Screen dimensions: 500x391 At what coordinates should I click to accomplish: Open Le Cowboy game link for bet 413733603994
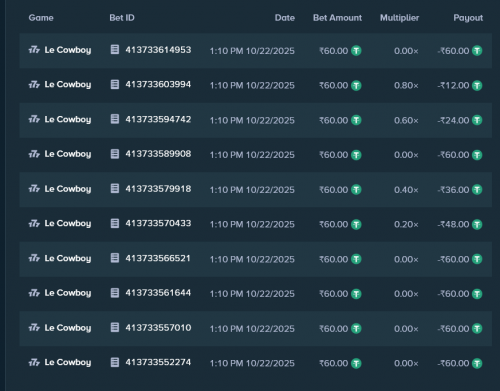[x=68, y=85]
